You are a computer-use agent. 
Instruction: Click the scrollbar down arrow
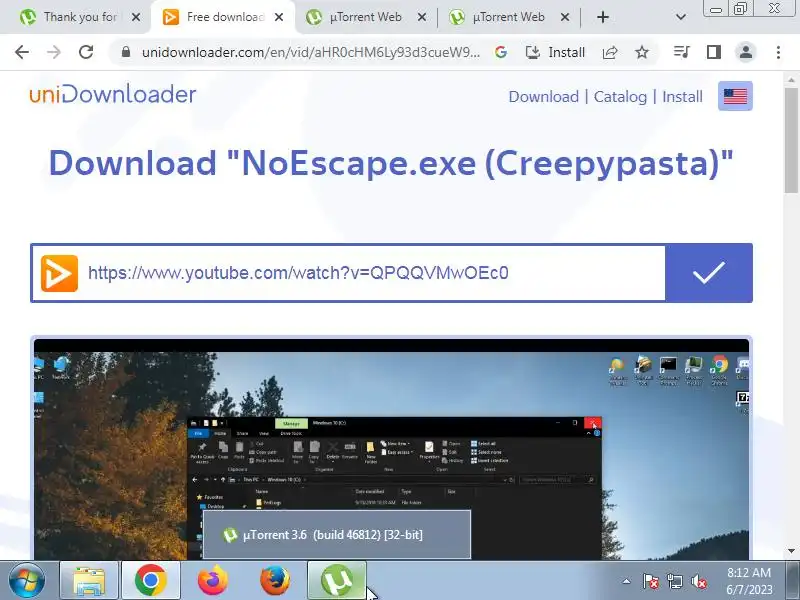pos(791,551)
